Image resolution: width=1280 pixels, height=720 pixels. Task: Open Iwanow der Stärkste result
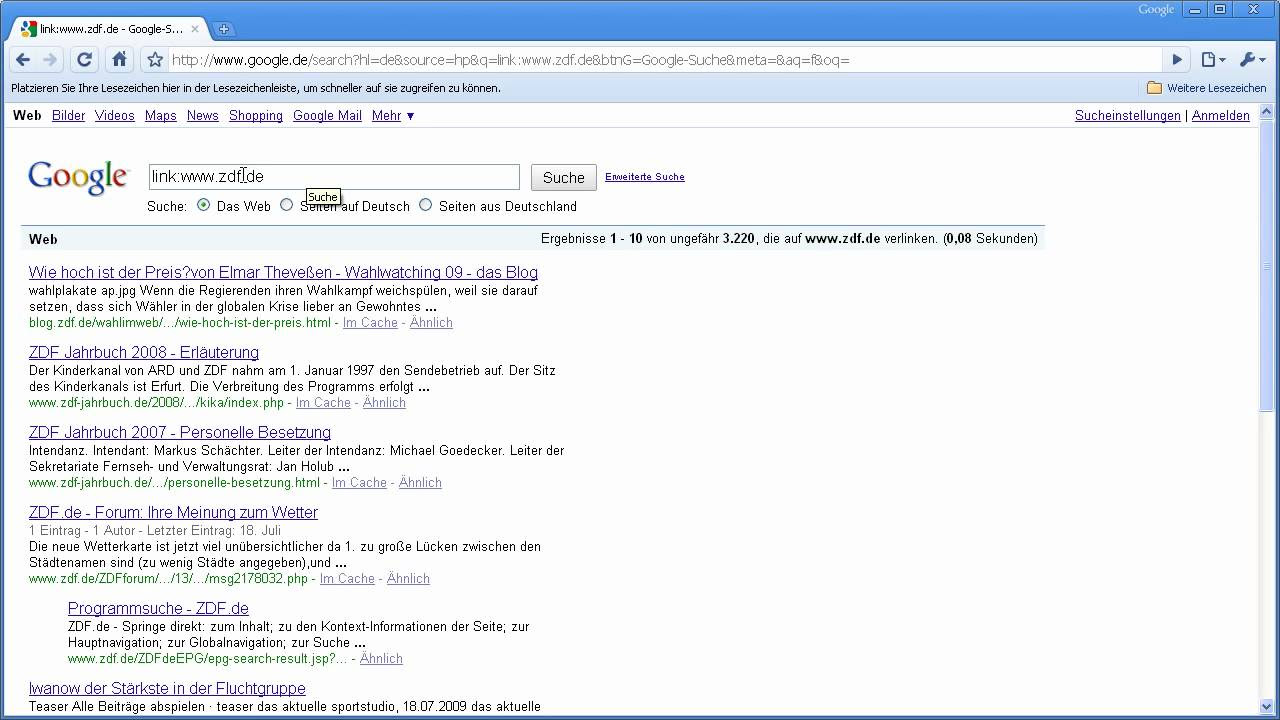point(167,688)
